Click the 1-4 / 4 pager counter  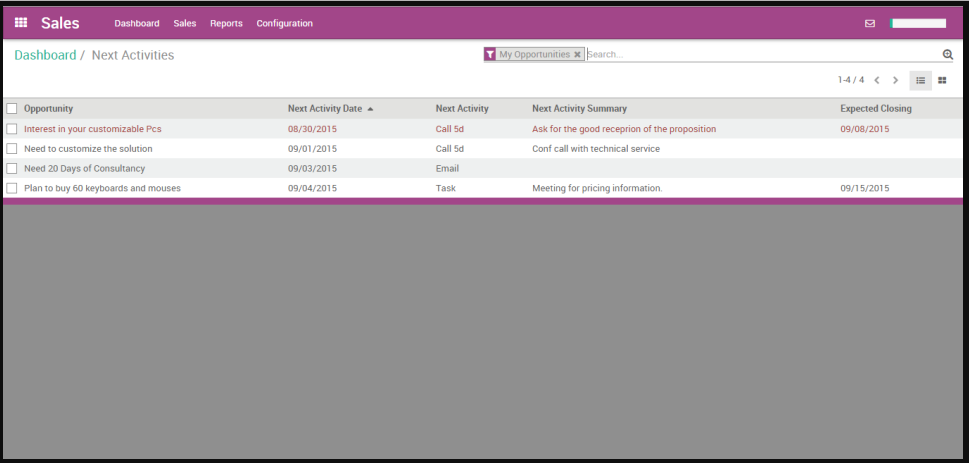pos(851,80)
